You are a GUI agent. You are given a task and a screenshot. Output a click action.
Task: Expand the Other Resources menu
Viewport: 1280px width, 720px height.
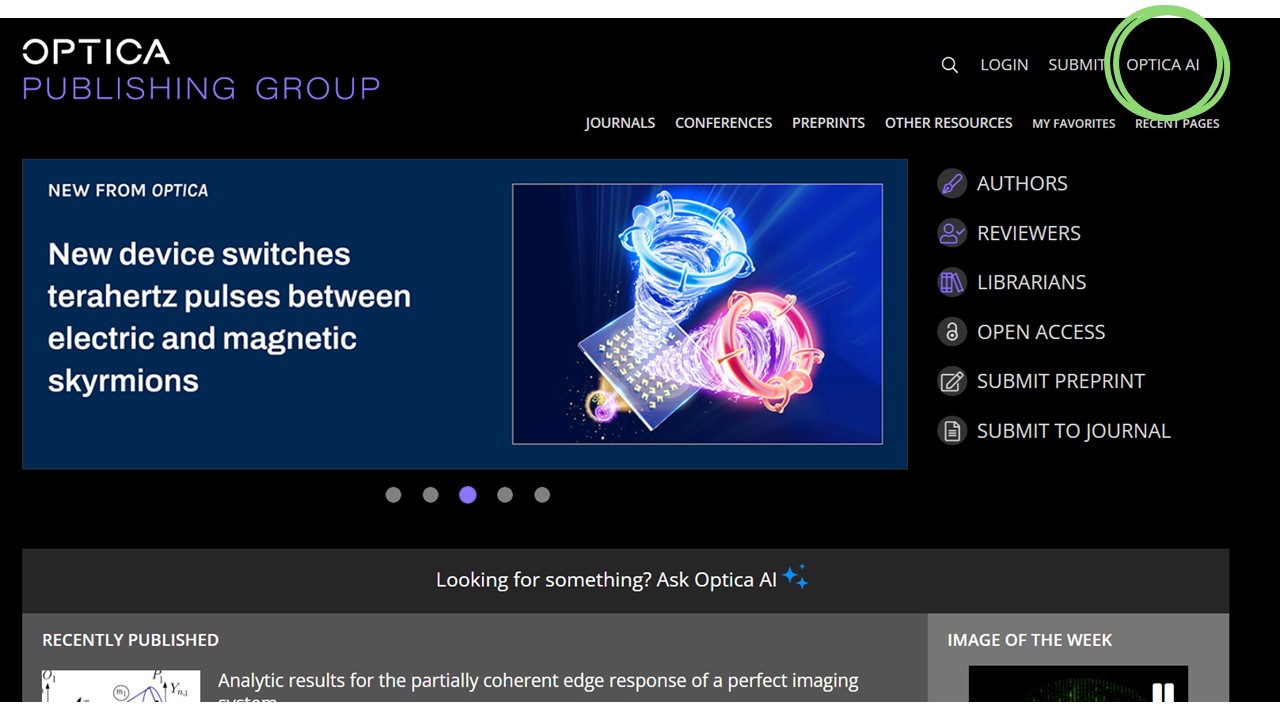[x=948, y=123]
